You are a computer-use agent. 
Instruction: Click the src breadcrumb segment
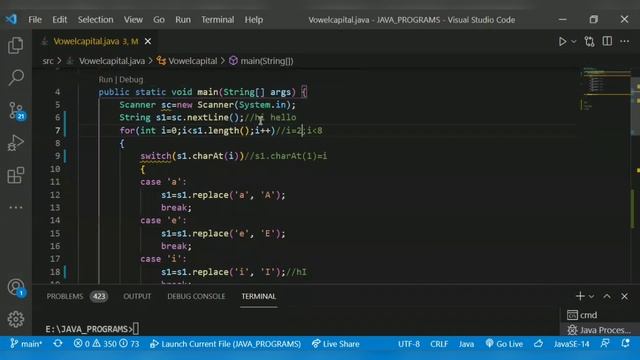pyautogui.click(x=48, y=61)
